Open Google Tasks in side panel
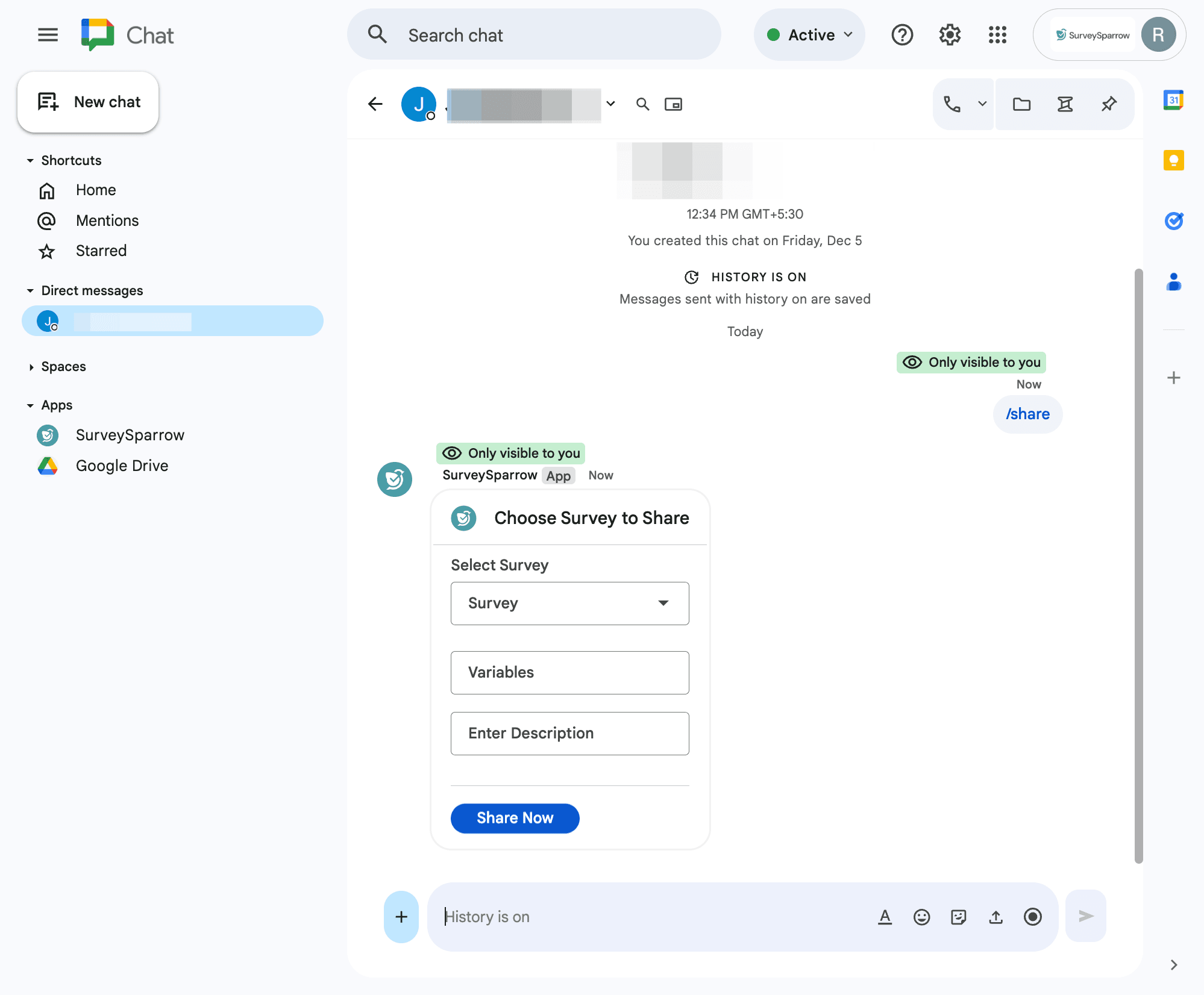The height and width of the screenshot is (995, 1204). [x=1173, y=220]
